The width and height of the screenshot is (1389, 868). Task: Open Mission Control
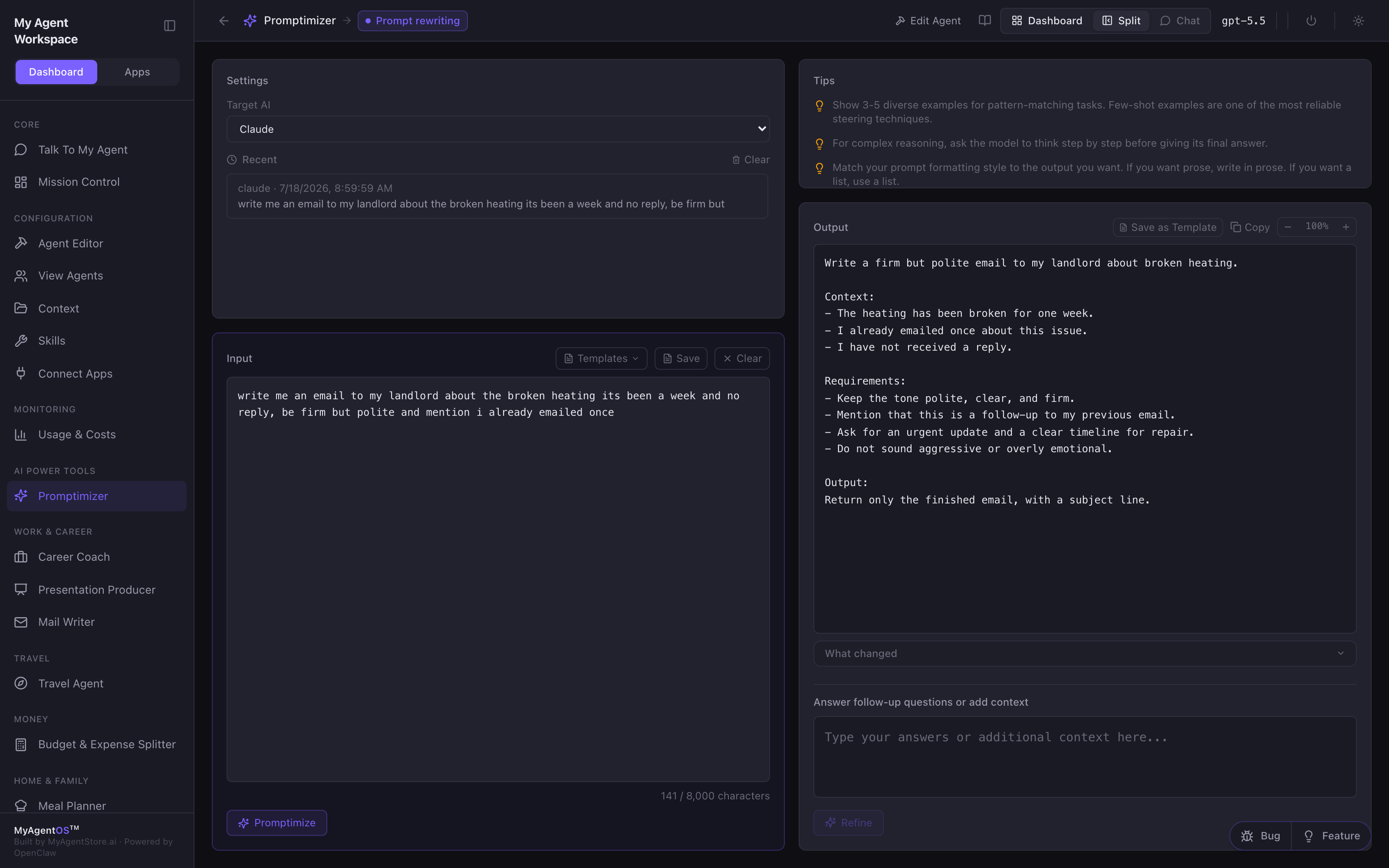[96, 182]
